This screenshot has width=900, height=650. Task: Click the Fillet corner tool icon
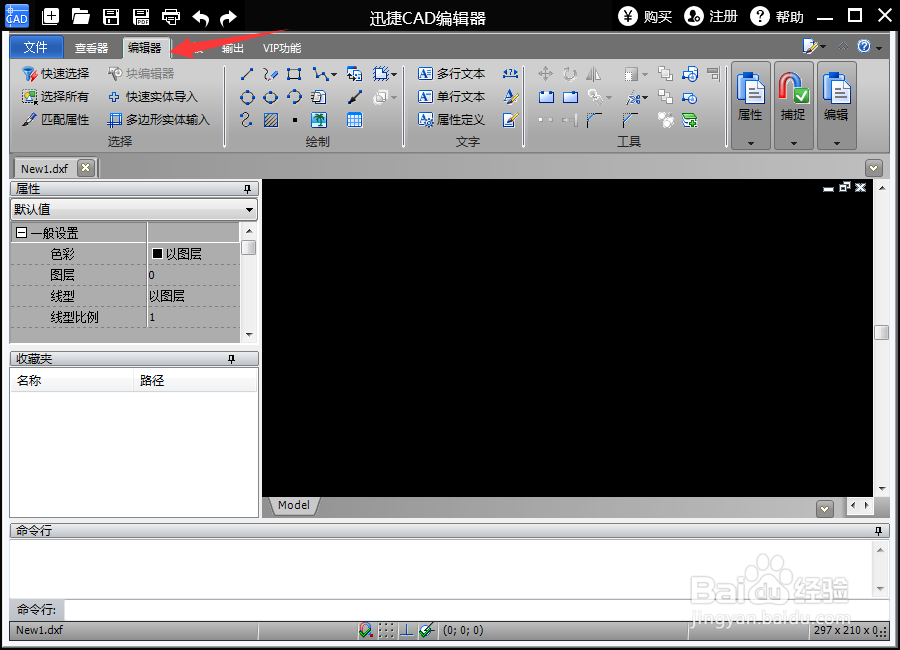click(x=594, y=119)
